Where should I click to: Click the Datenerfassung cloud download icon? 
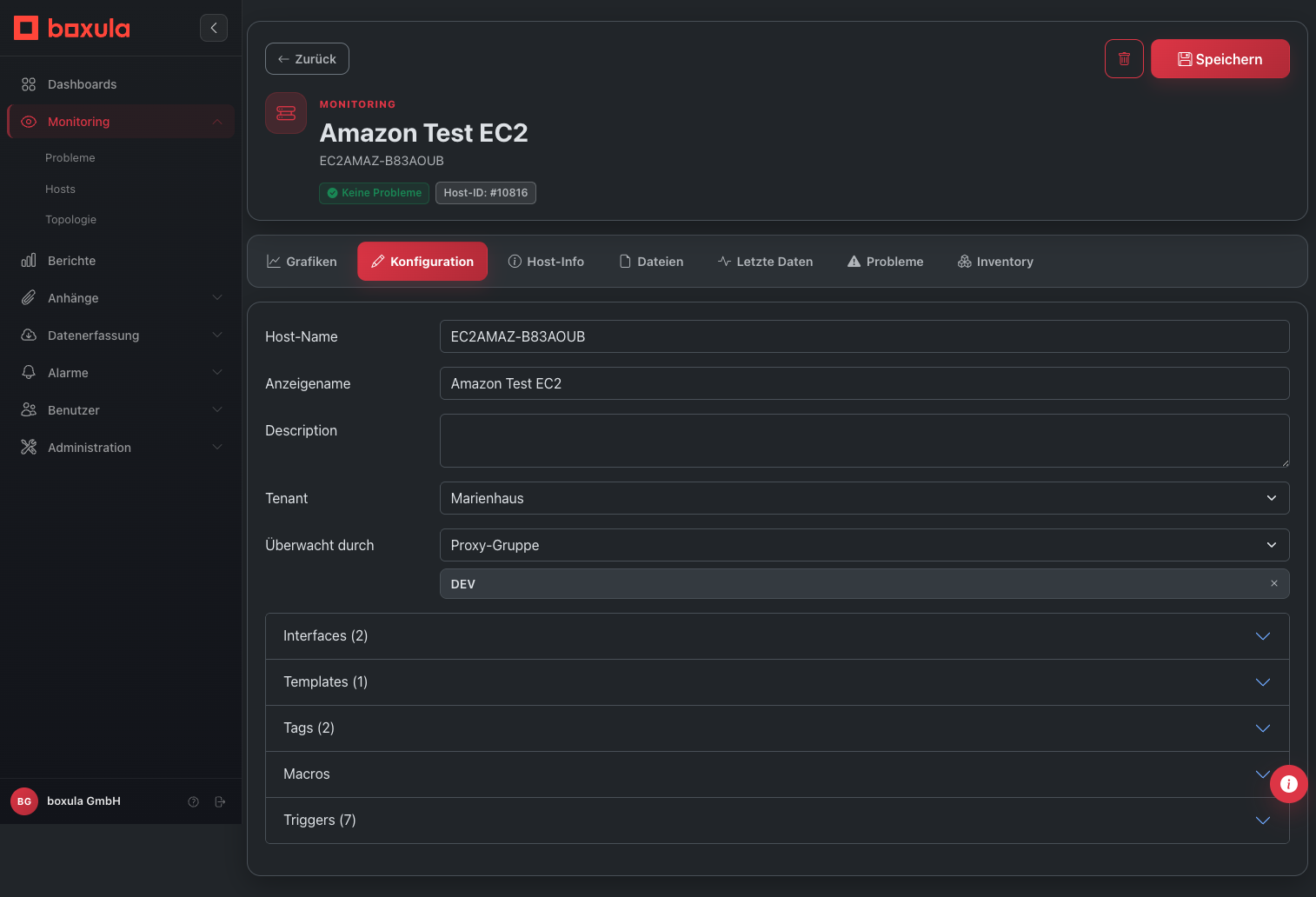(x=29, y=336)
